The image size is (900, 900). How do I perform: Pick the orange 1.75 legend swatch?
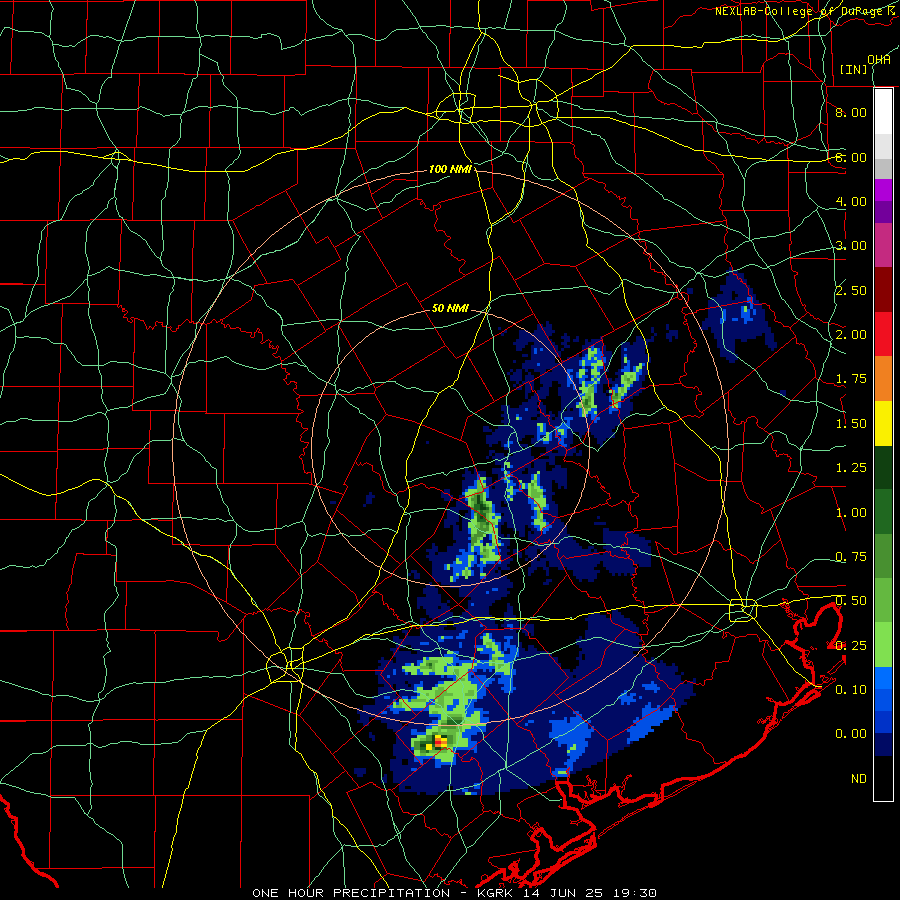click(883, 379)
